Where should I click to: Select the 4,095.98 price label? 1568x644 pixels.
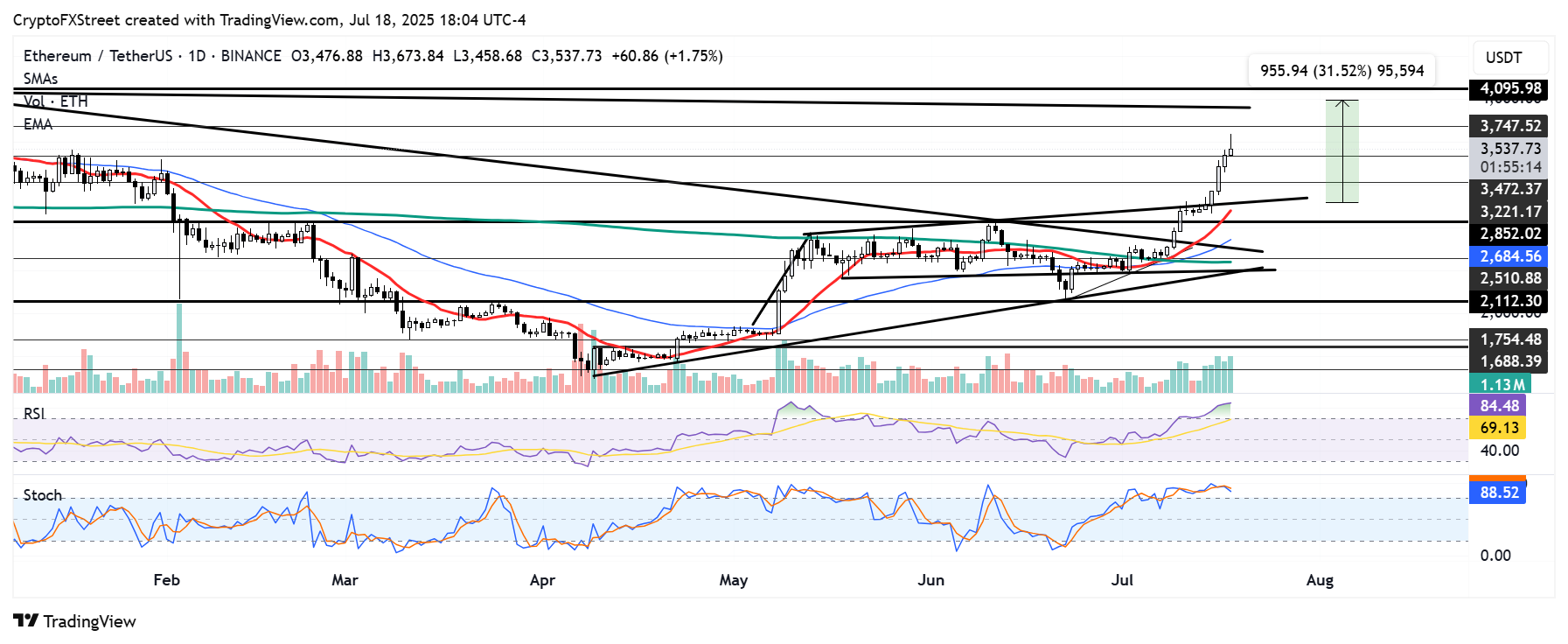[x=1509, y=88]
